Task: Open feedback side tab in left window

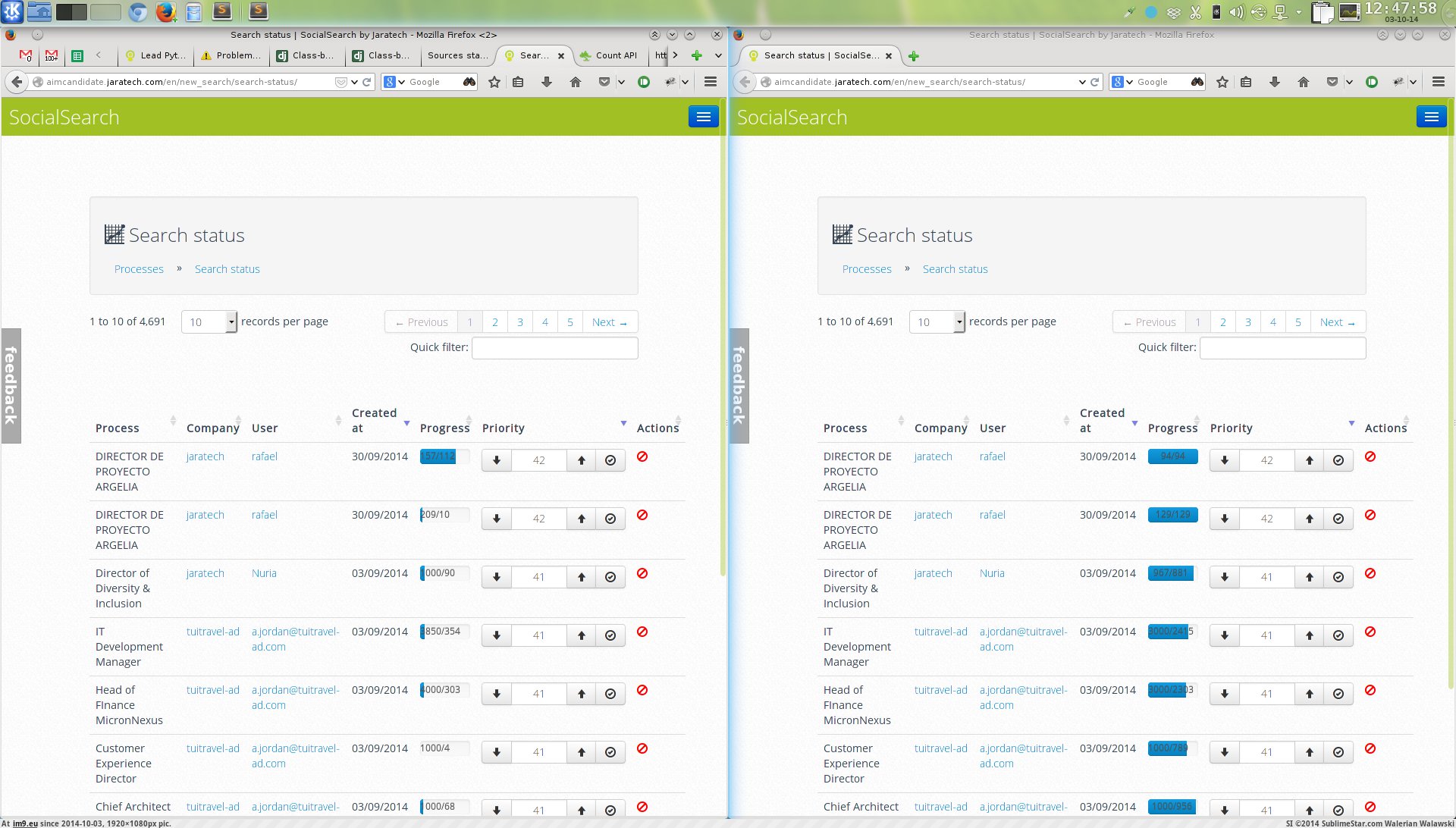Action: click(11, 385)
